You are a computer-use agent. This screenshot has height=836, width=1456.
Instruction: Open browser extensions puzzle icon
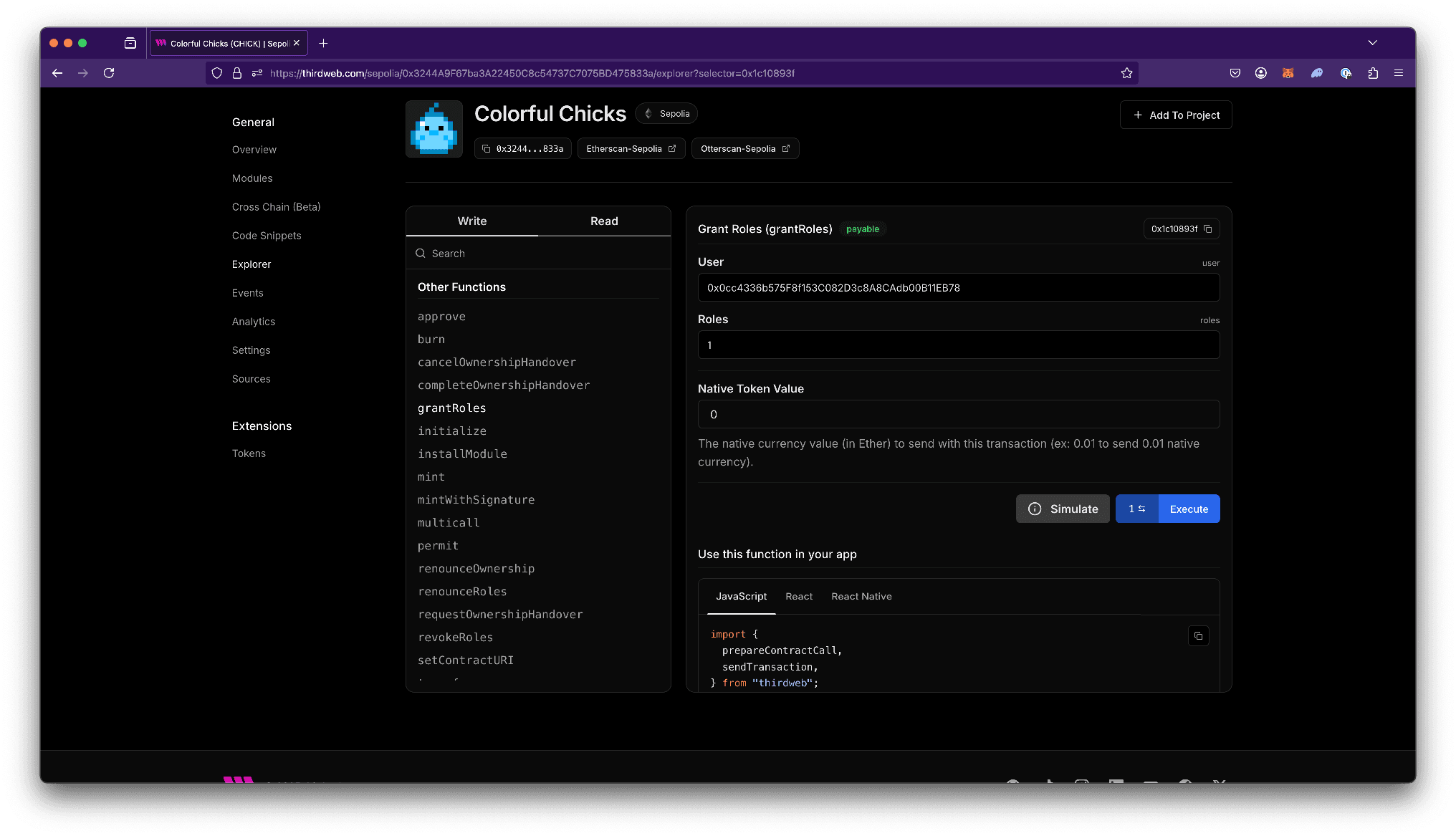[1373, 73]
